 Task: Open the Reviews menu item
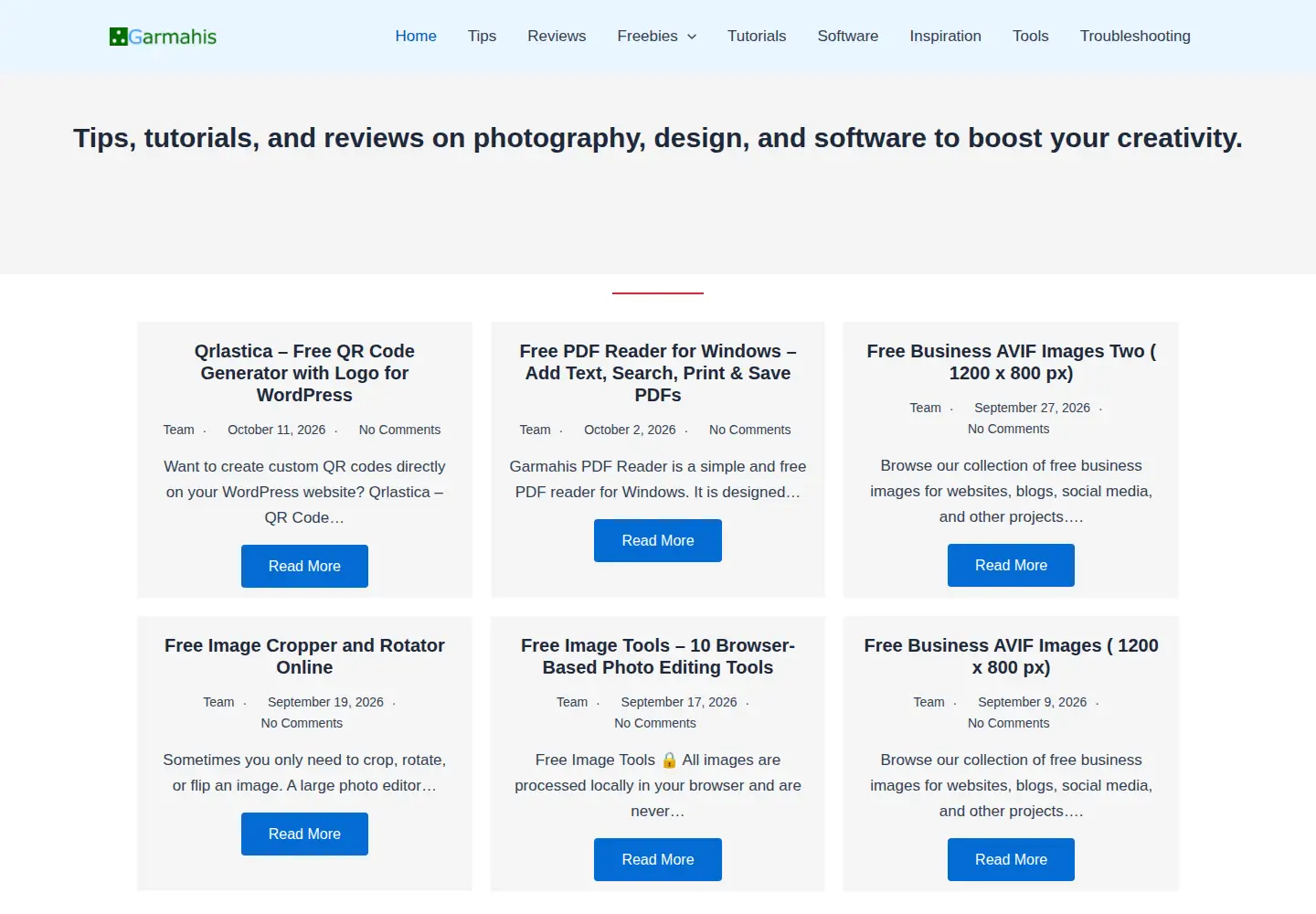coord(557,36)
